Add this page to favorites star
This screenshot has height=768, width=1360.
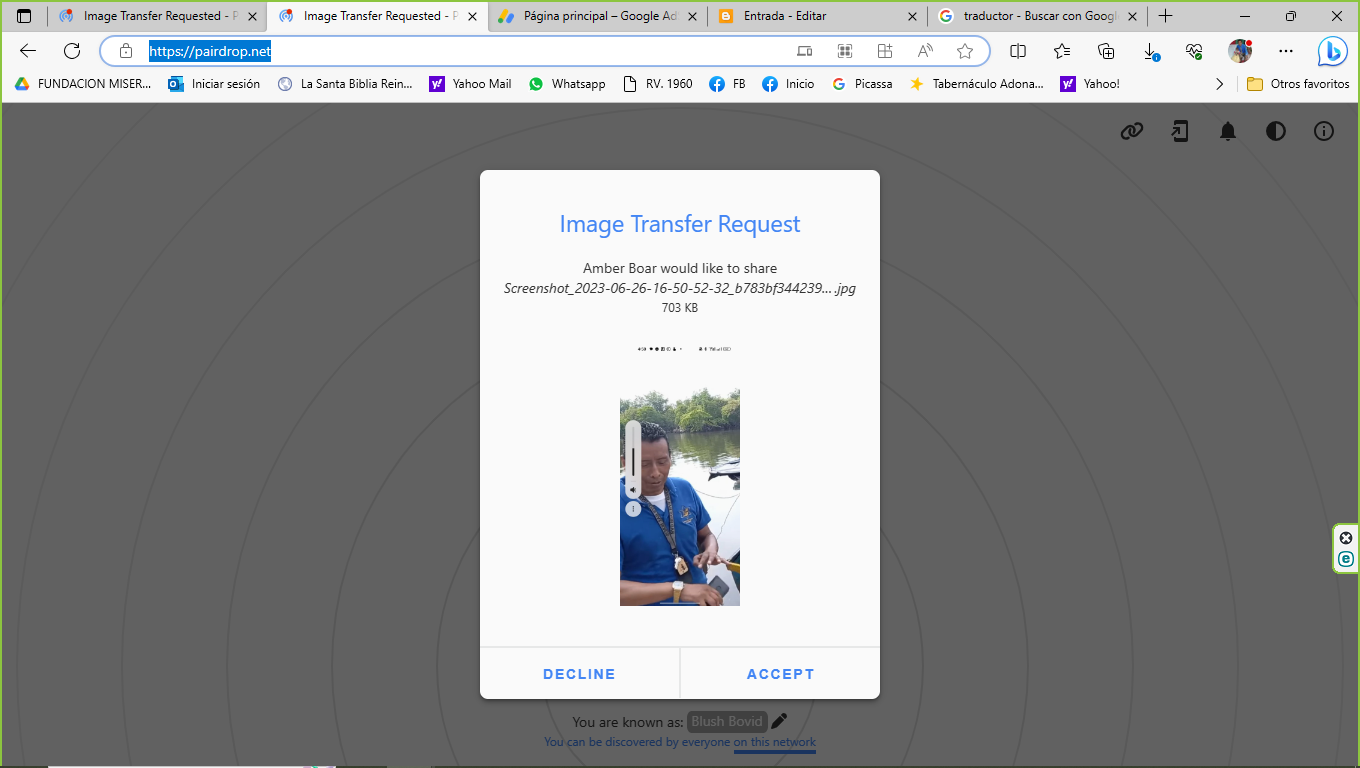964,51
